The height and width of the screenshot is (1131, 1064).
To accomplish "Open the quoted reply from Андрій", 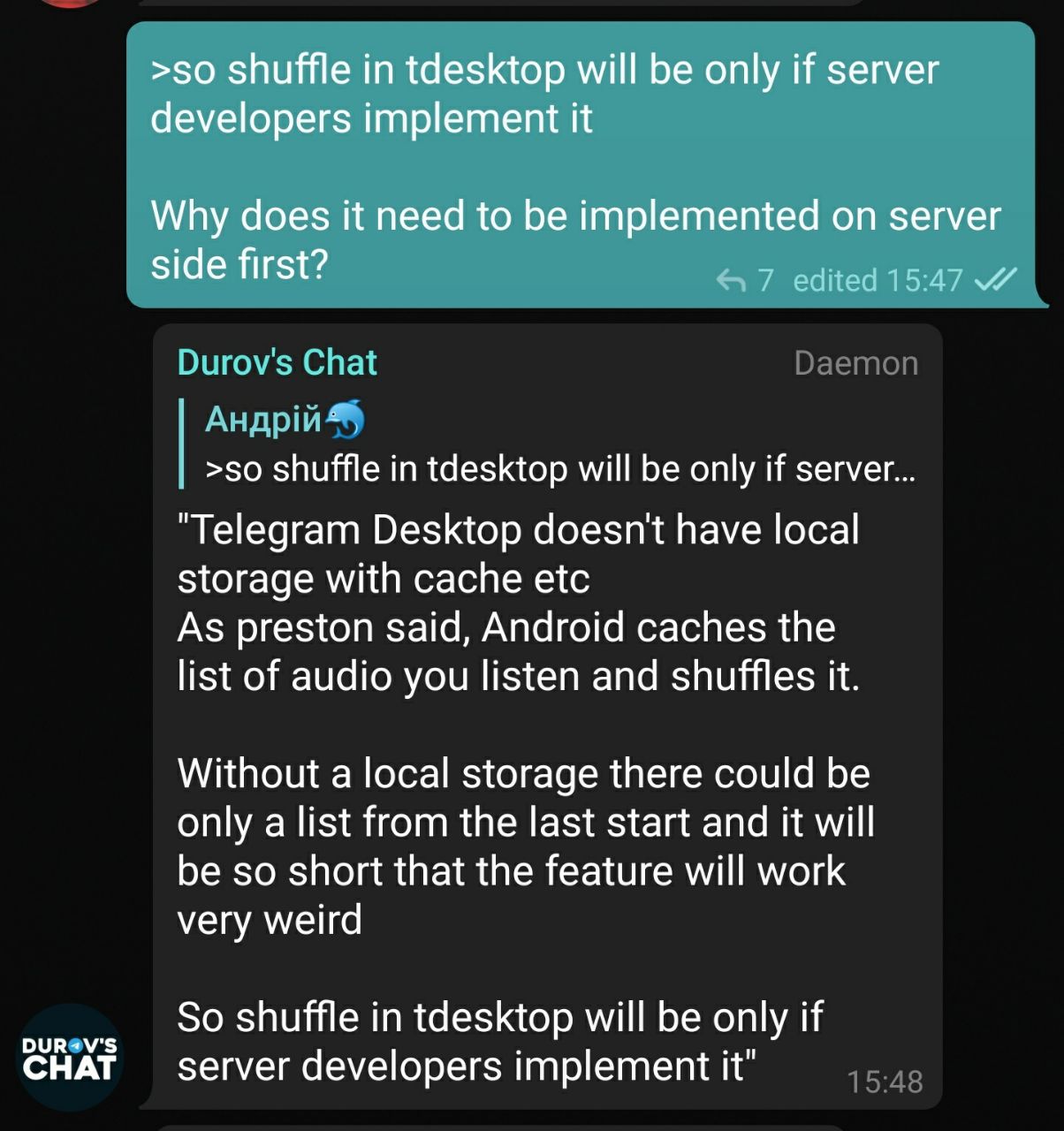I will pos(548,444).
